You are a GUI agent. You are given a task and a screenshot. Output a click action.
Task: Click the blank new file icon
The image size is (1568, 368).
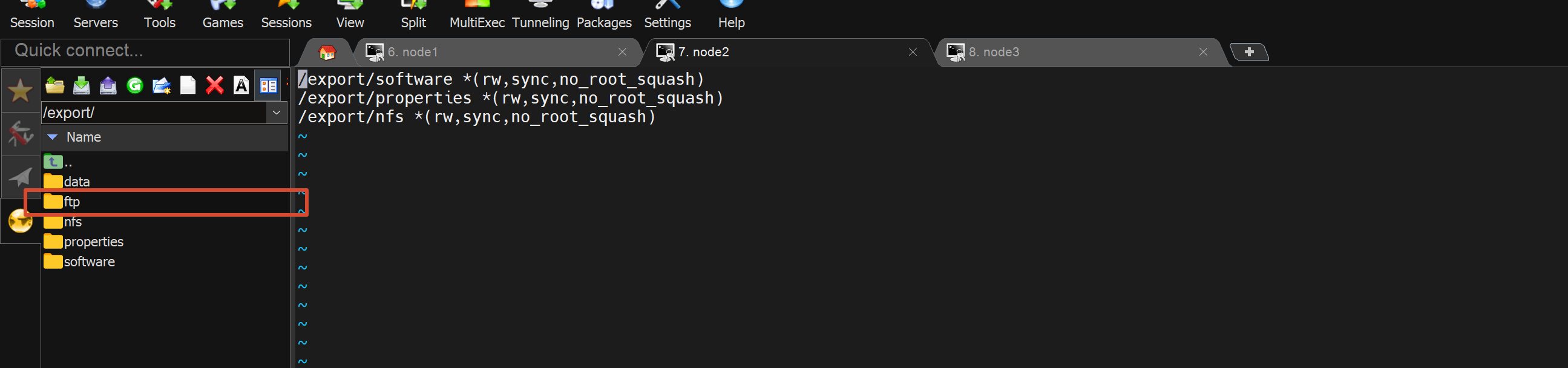pos(188,85)
